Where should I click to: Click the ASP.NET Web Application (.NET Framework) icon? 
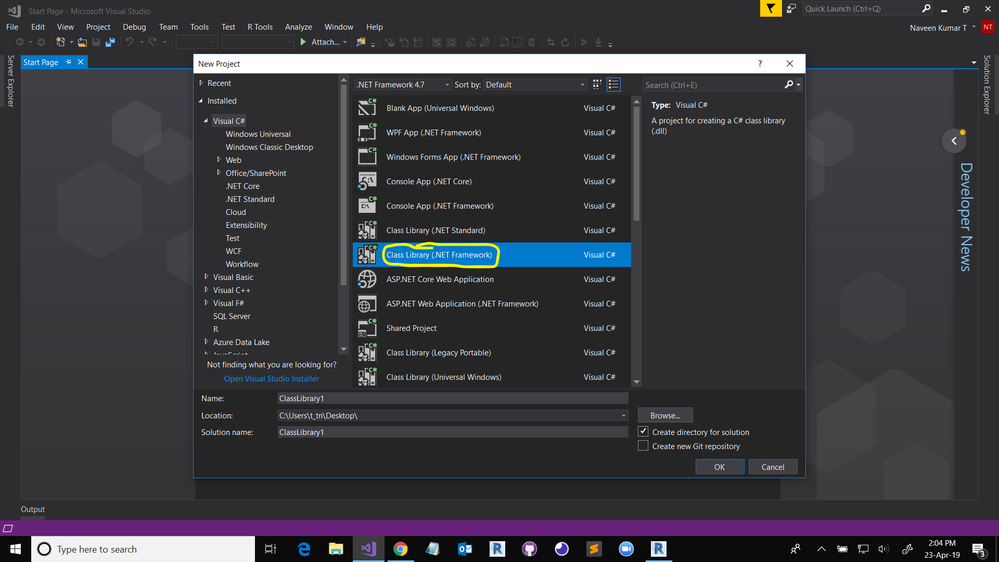click(367, 303)
